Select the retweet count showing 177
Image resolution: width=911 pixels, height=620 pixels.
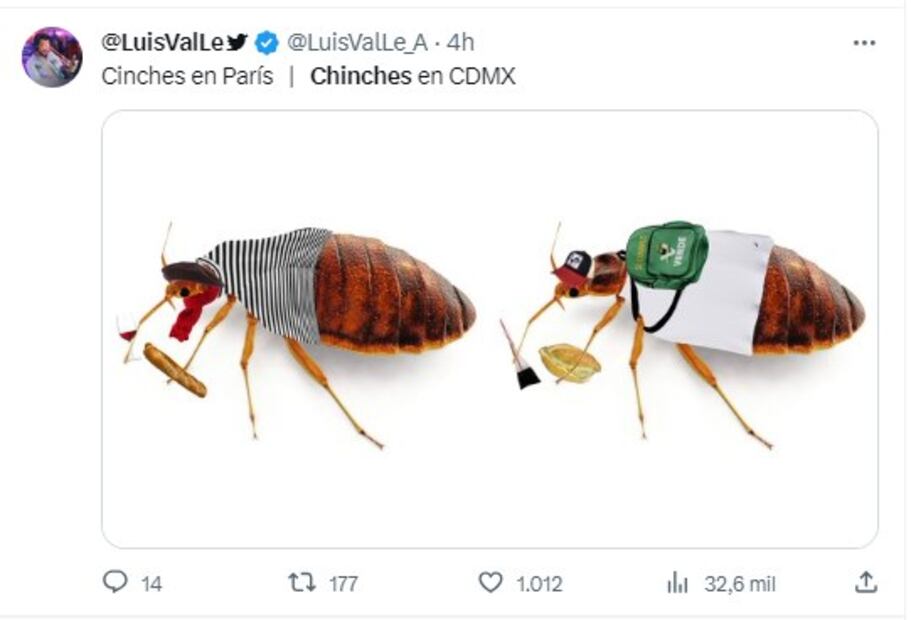[x=346, y=578]
